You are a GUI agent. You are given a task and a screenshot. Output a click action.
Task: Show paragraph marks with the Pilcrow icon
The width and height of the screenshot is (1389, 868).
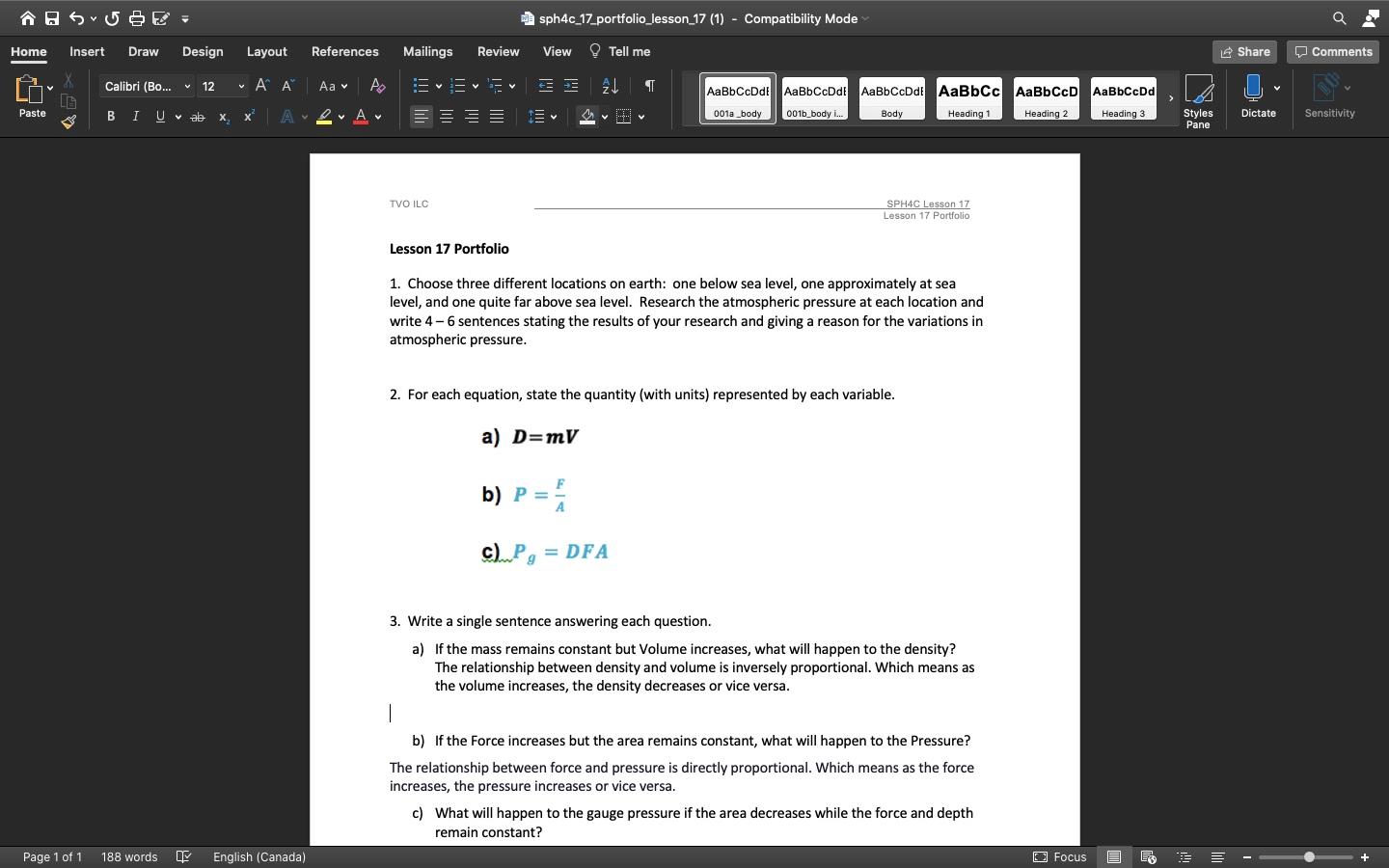click(x=648, y=86)
